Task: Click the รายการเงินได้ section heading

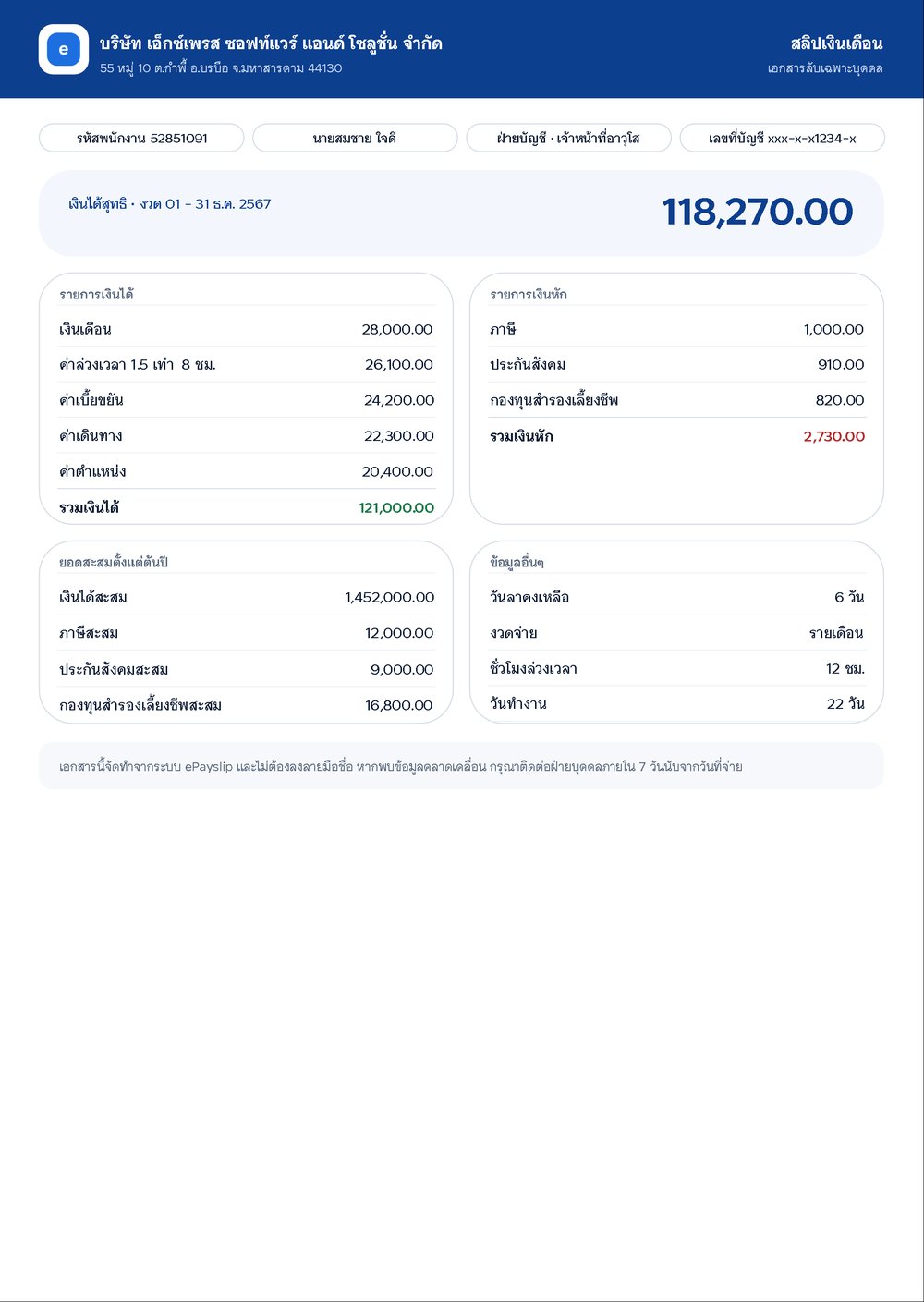Action: pyautogui.click(x=96, y=295)
